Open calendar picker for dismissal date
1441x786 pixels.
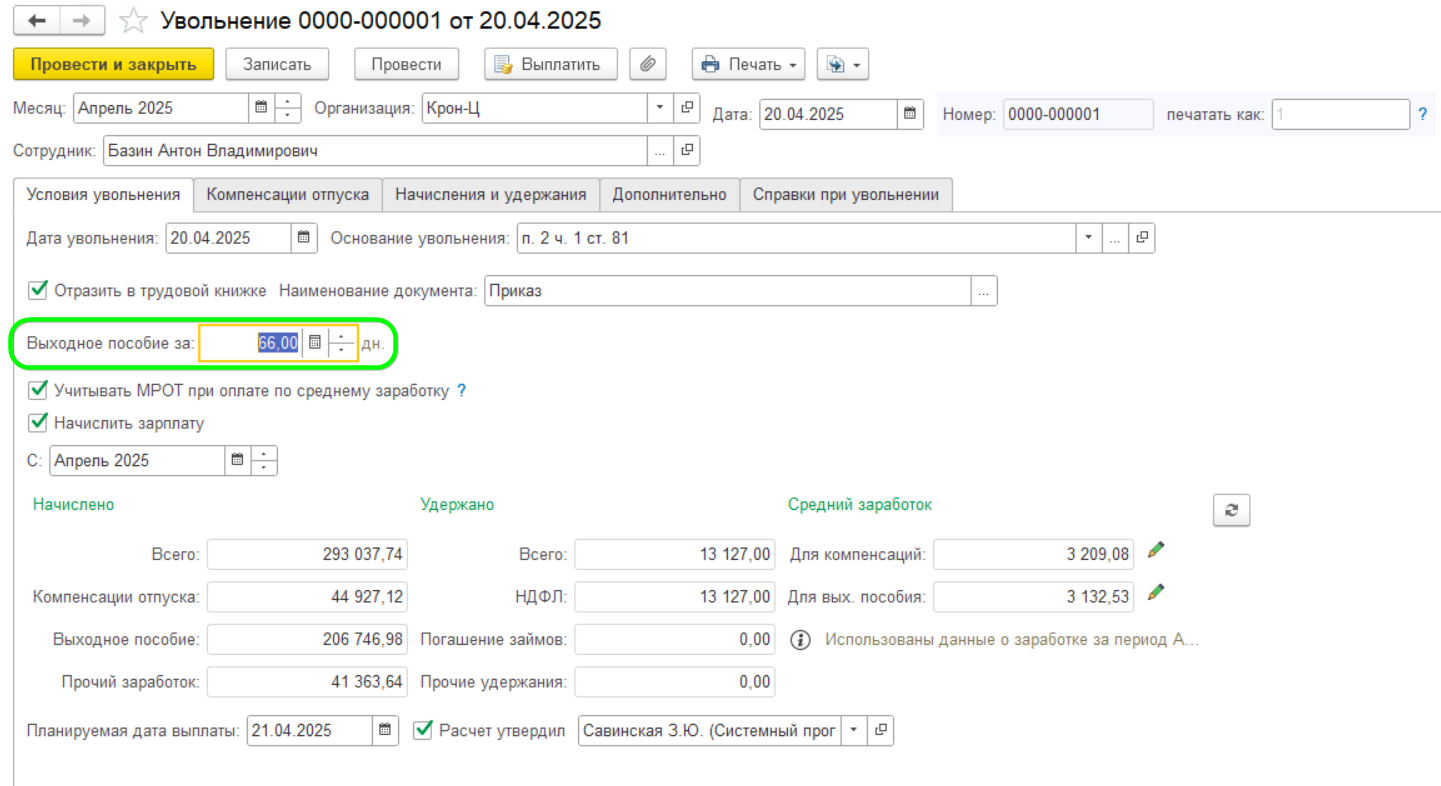[304, 238]
